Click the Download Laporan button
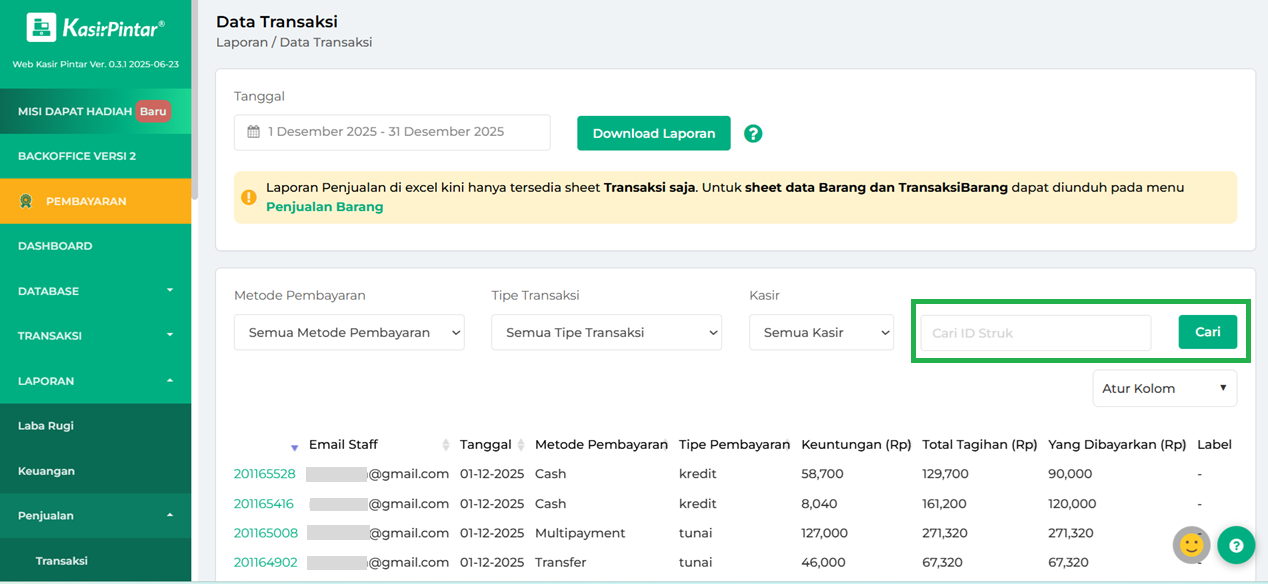The width and height of the screenshot is (1268, 584). click(653, 133)
